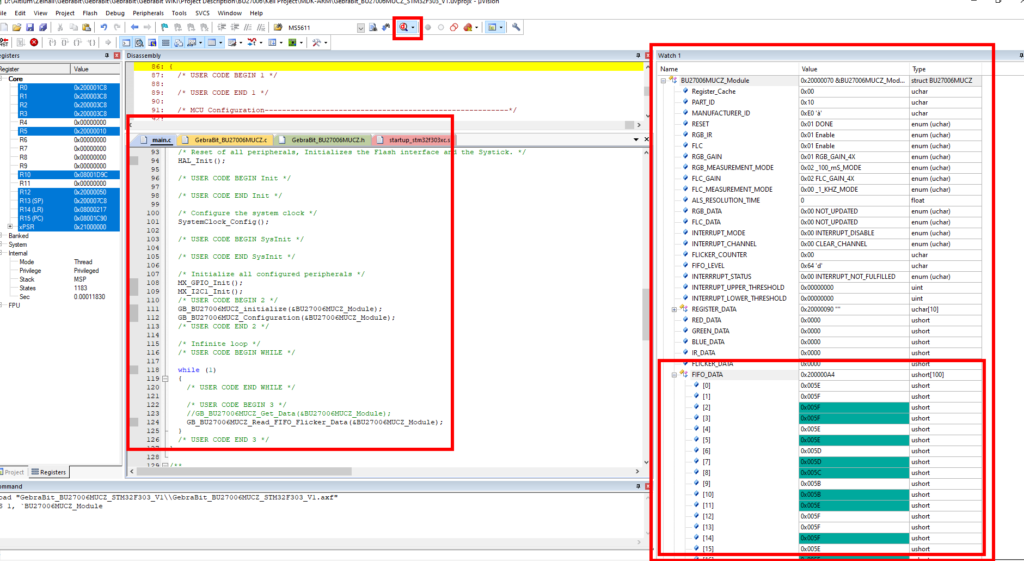Click the Navigate Backwards blue arrow
The height and width of the screenshot is (561, 1024).
click(x=135, y=27)
